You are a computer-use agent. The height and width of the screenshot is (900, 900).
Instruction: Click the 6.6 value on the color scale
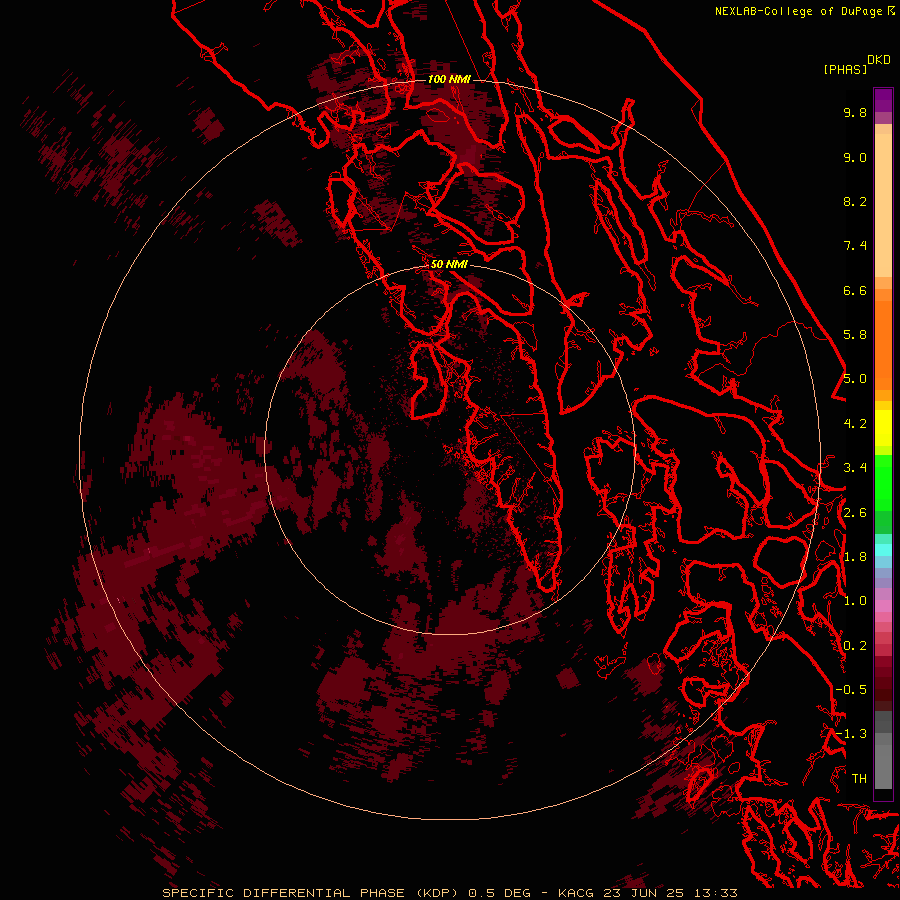855,290
